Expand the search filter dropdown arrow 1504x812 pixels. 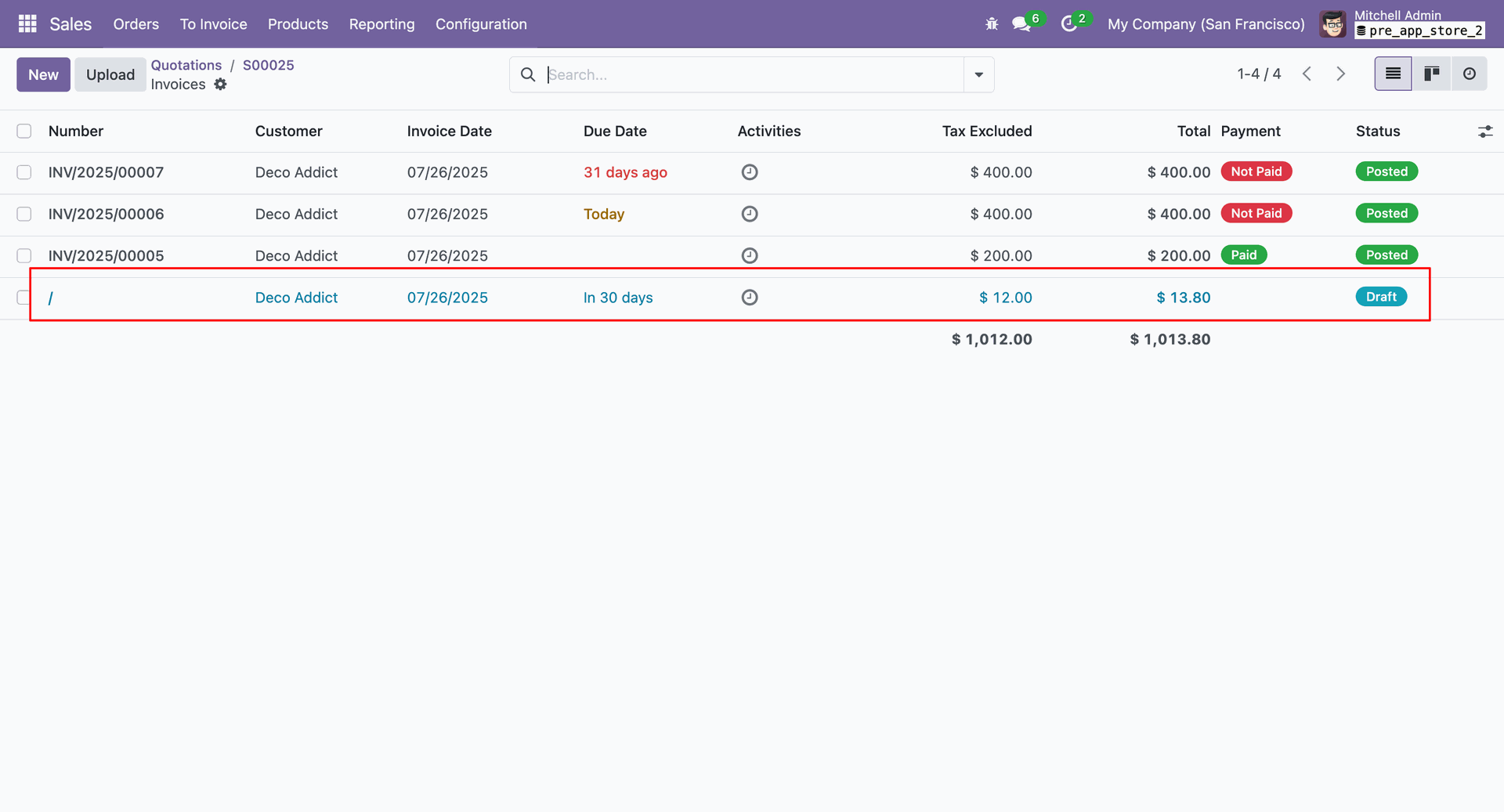coord(978,74)
